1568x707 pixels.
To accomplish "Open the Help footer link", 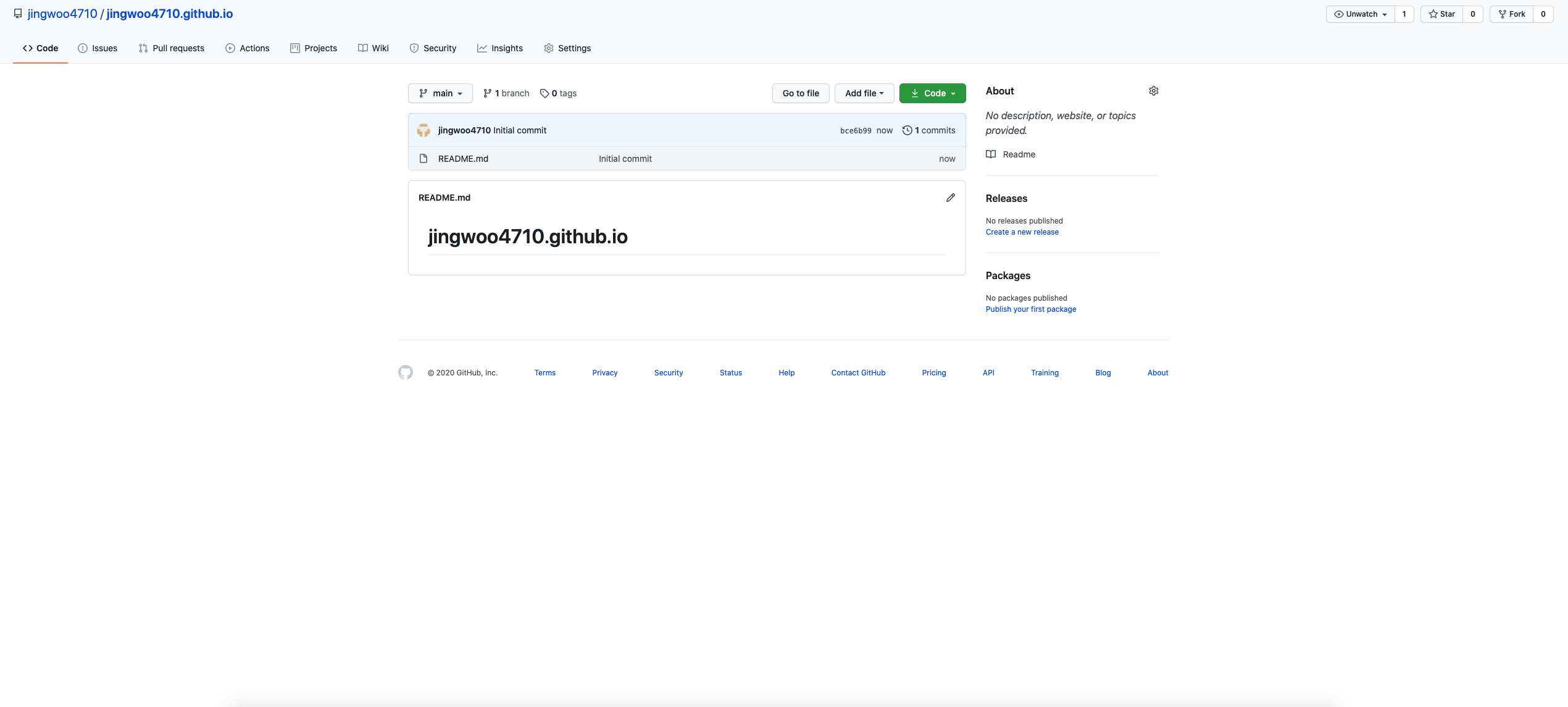I will [x=786, y=373].
